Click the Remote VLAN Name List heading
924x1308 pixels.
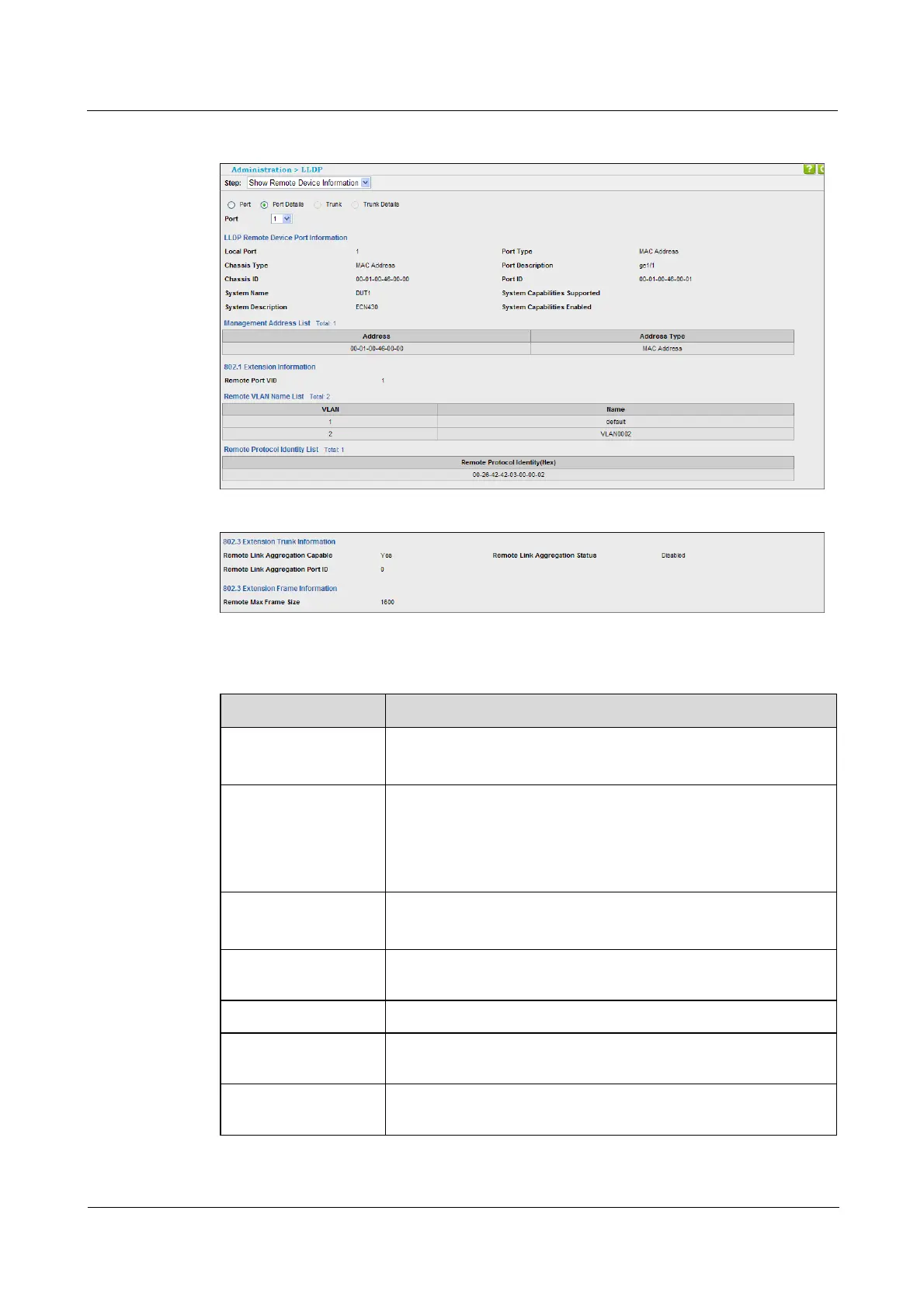coord(264,397)
